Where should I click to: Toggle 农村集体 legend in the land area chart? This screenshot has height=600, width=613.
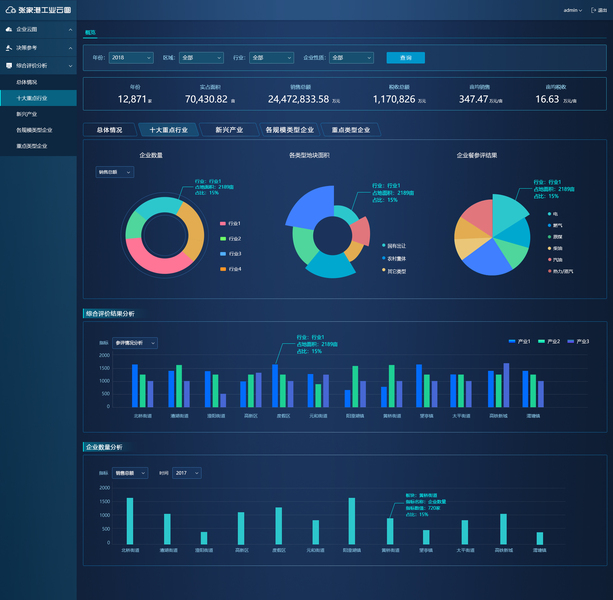click(394, 259)
